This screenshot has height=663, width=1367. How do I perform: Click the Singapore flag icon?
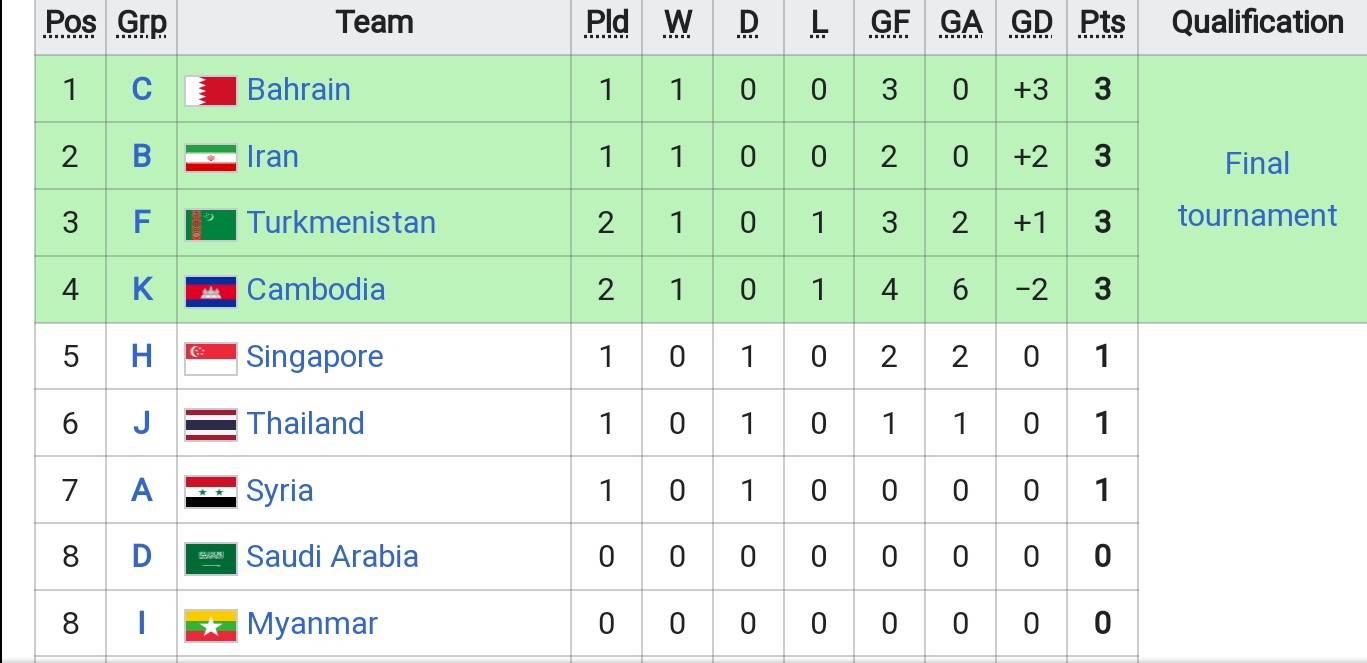click(x=211, y=358)
